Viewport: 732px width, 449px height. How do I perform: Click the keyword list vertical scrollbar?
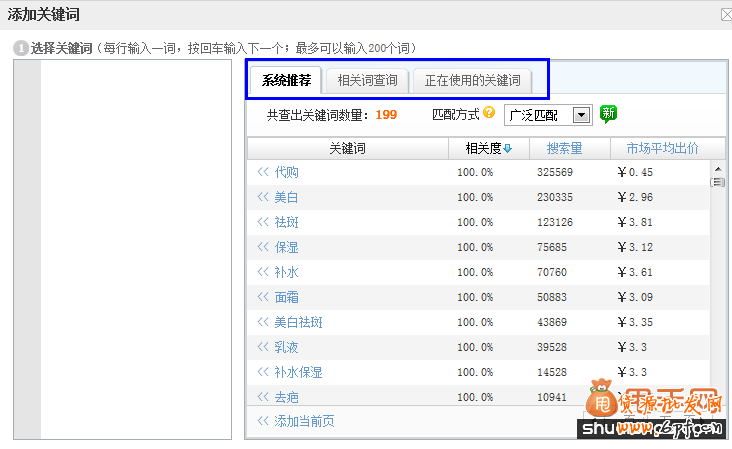pos(717,280)
